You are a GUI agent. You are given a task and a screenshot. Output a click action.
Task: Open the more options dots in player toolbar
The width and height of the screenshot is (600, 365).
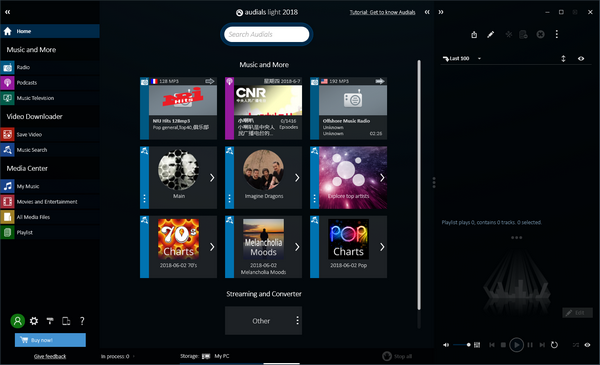tap(556, 34)
